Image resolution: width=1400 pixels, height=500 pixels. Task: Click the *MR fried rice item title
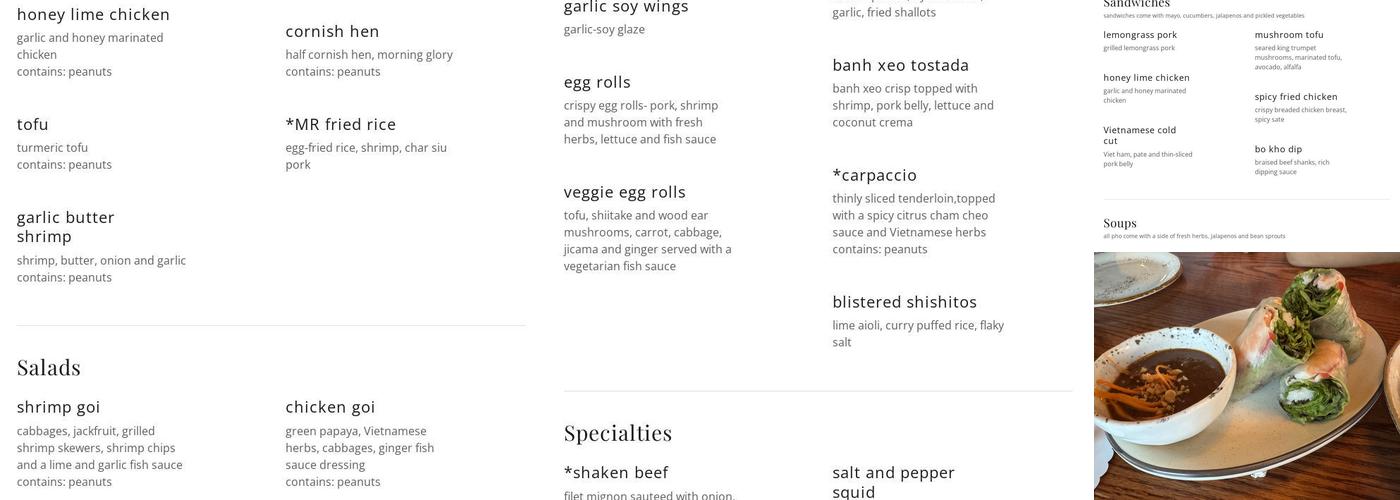click(340, 124)
